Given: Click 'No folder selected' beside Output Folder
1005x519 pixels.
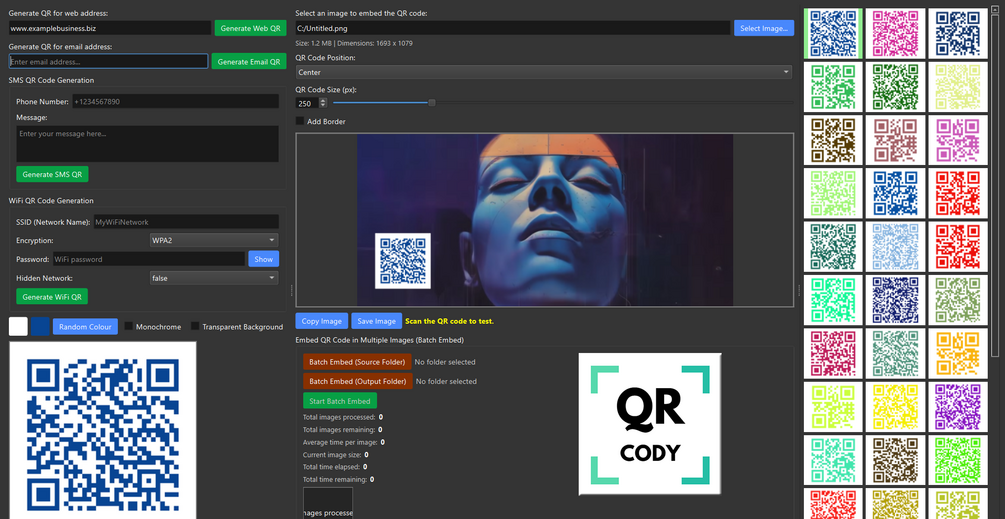Looking at the screenshot, I should coord(446,381).
